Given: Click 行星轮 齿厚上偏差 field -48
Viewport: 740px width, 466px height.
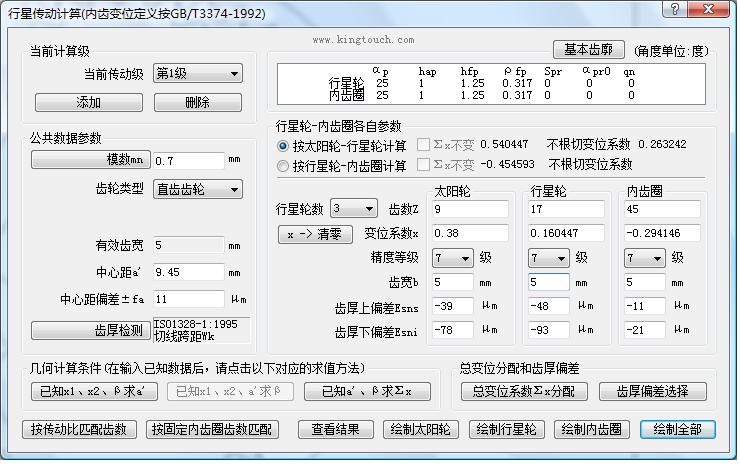Looking at the screenshot, I should tap(548, 306).
